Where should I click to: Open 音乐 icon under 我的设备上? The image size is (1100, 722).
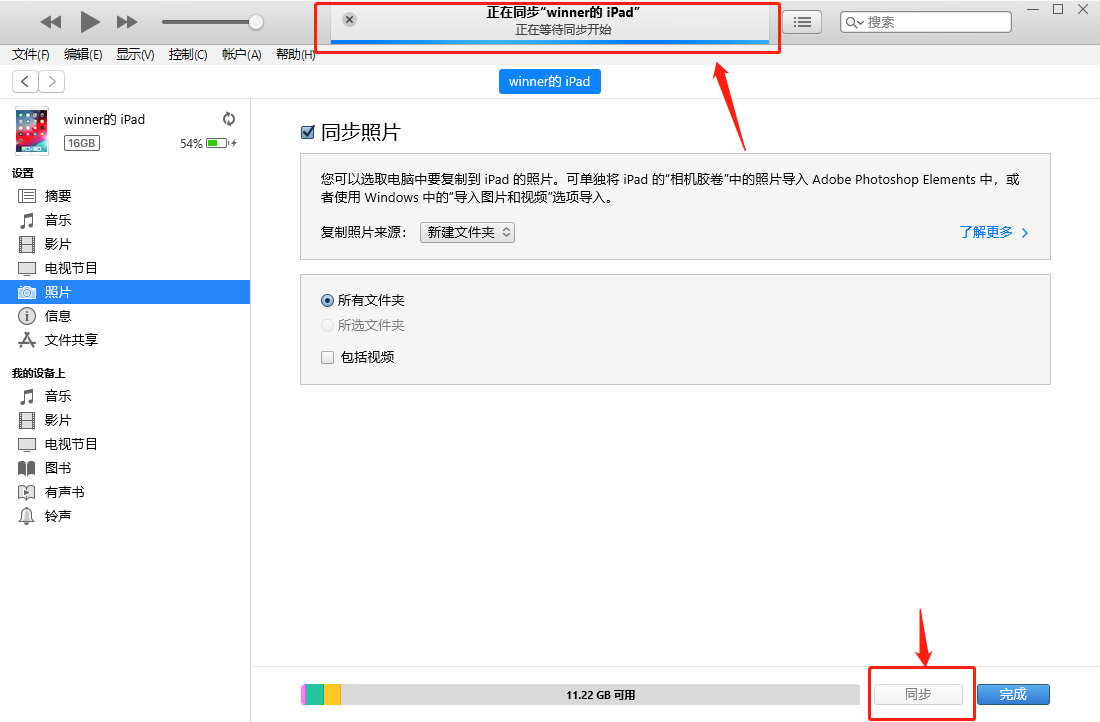coord(27,396)
